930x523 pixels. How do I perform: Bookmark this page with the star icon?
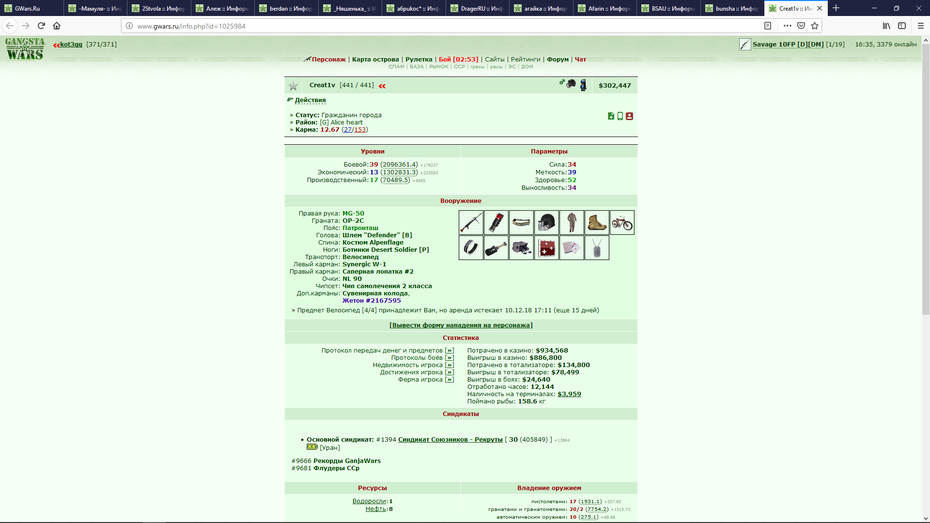tap(814, 25)
